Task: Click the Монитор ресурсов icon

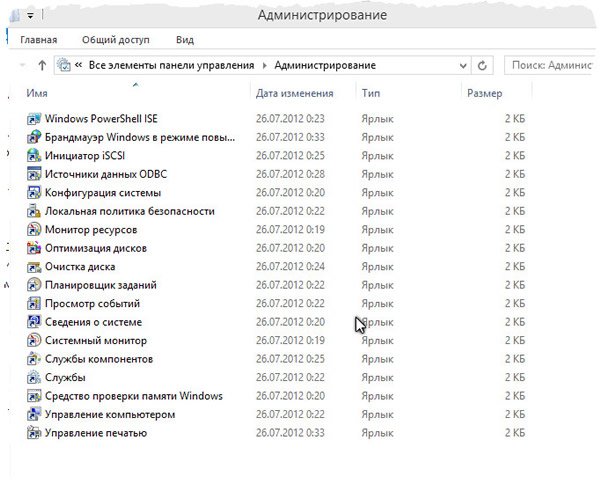Action: [34, 230]
